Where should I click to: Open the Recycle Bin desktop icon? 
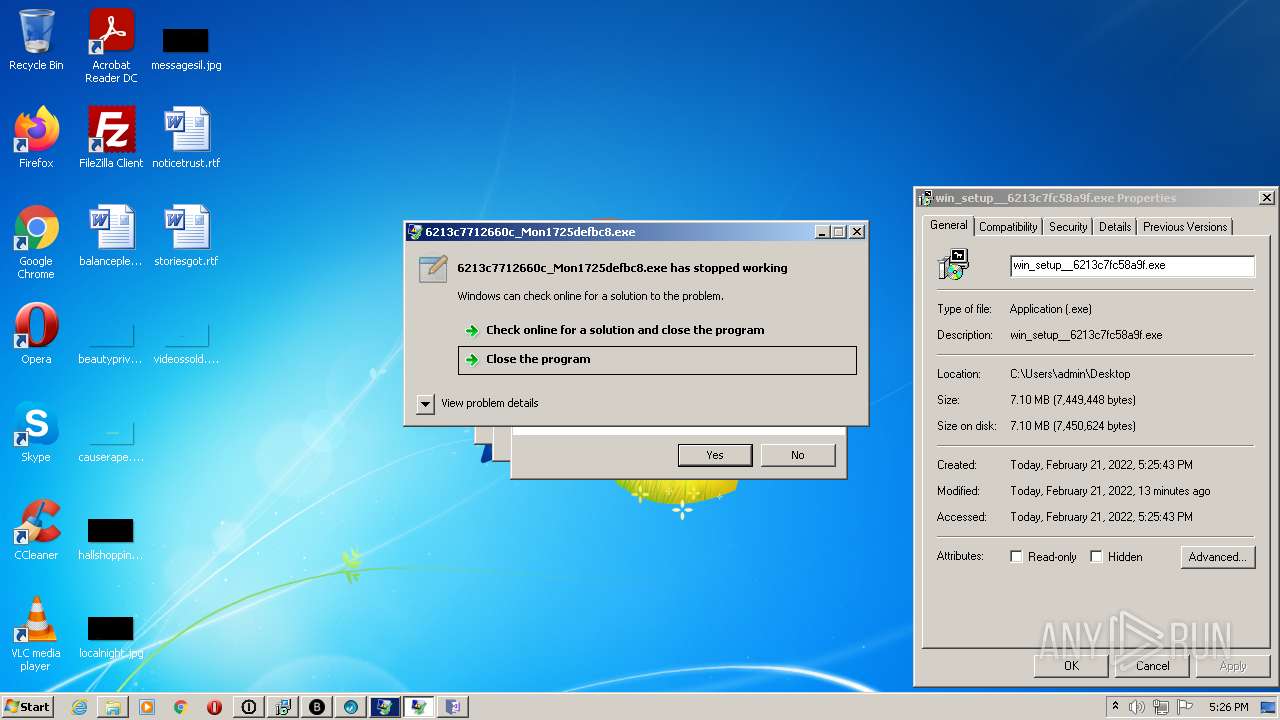coord(36,40)
